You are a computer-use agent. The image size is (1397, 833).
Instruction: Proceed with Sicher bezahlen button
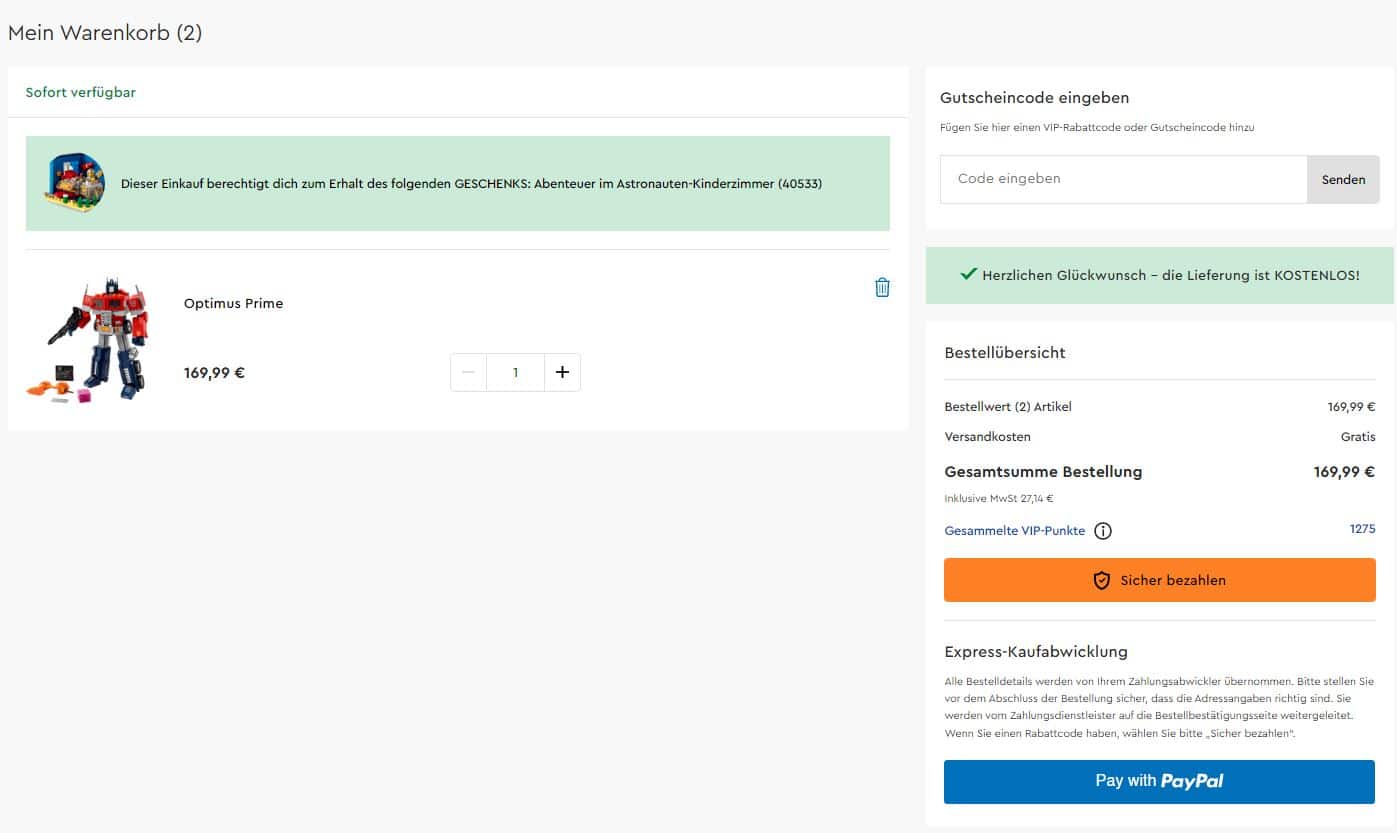[1159, 580]
